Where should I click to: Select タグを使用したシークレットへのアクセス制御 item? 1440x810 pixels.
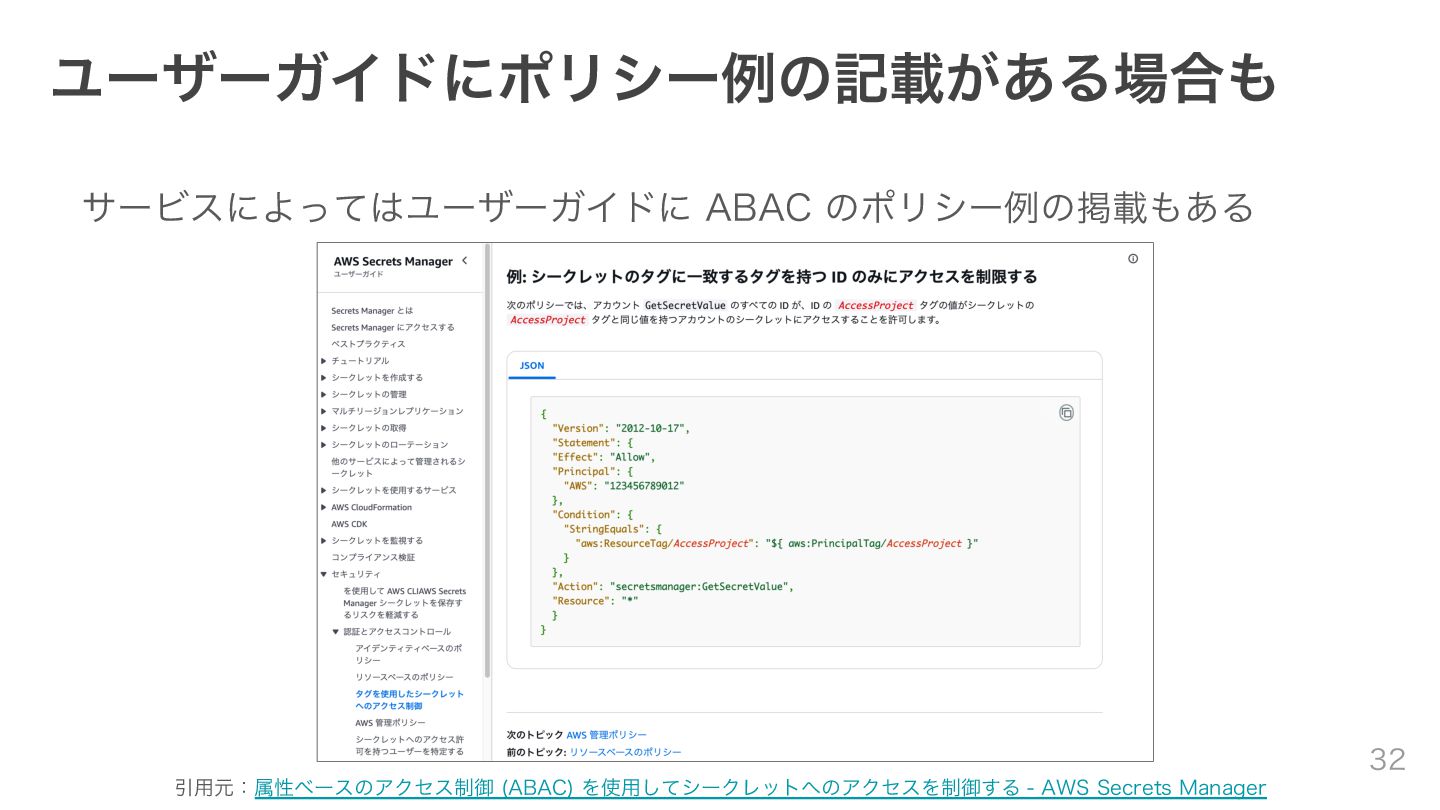(409, 700)
